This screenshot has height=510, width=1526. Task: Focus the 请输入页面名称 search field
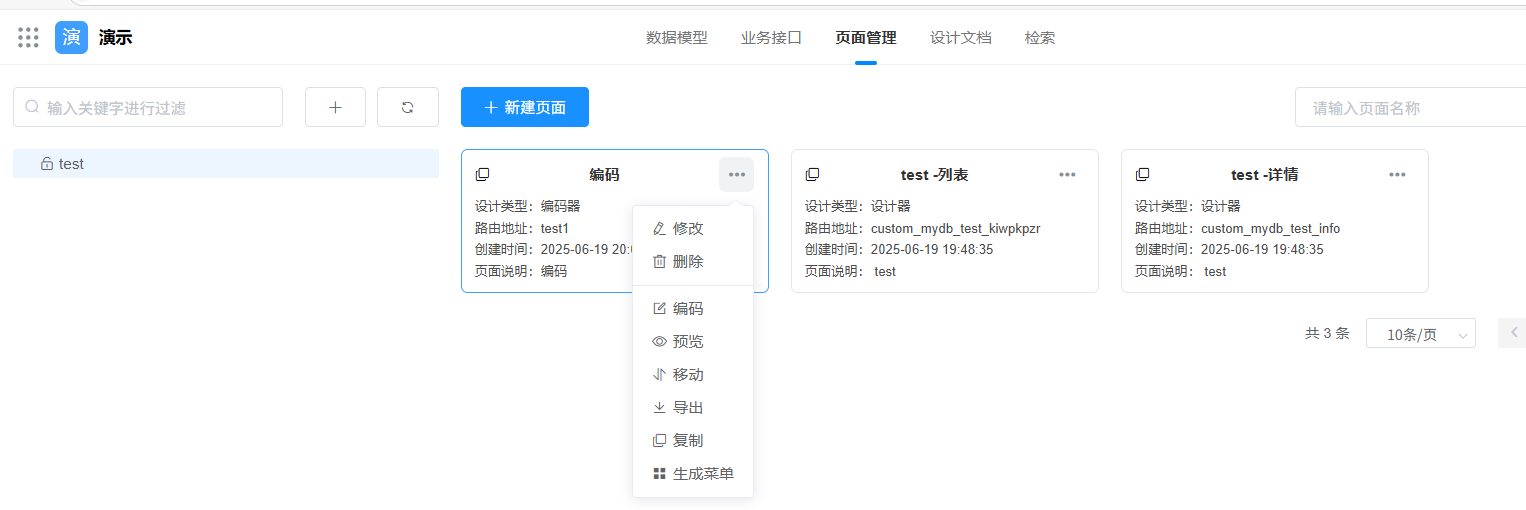pos(1410,107)
